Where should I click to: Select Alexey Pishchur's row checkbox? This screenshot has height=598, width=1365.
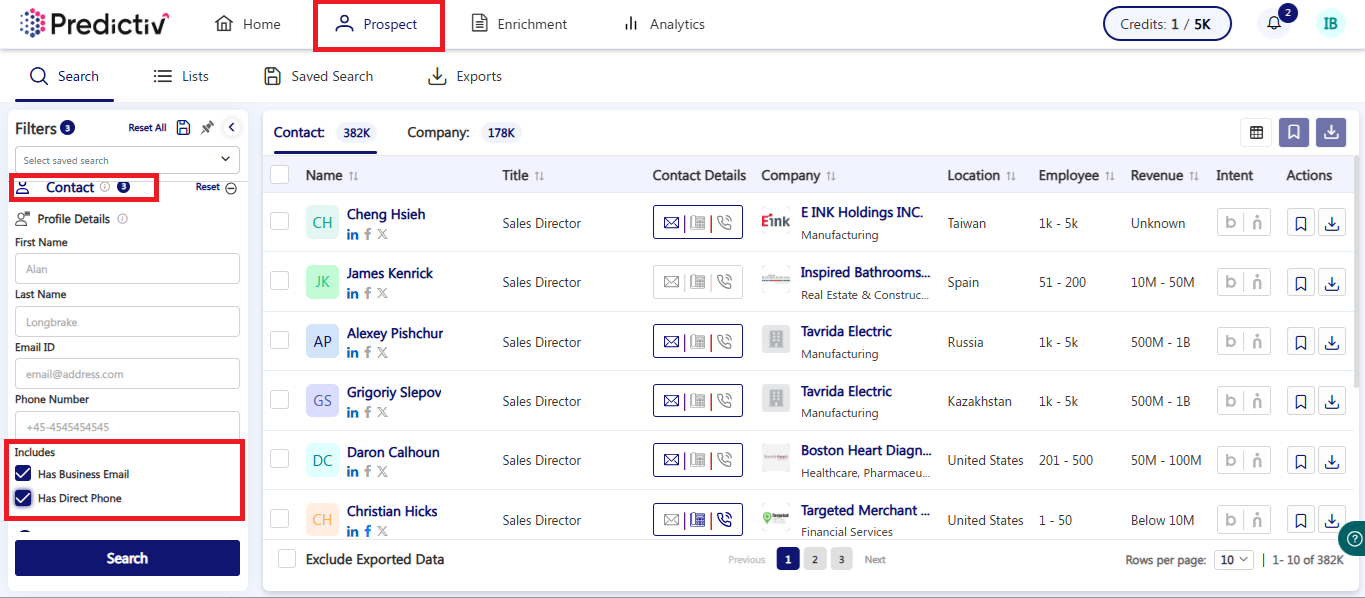(x=280, y=340)
